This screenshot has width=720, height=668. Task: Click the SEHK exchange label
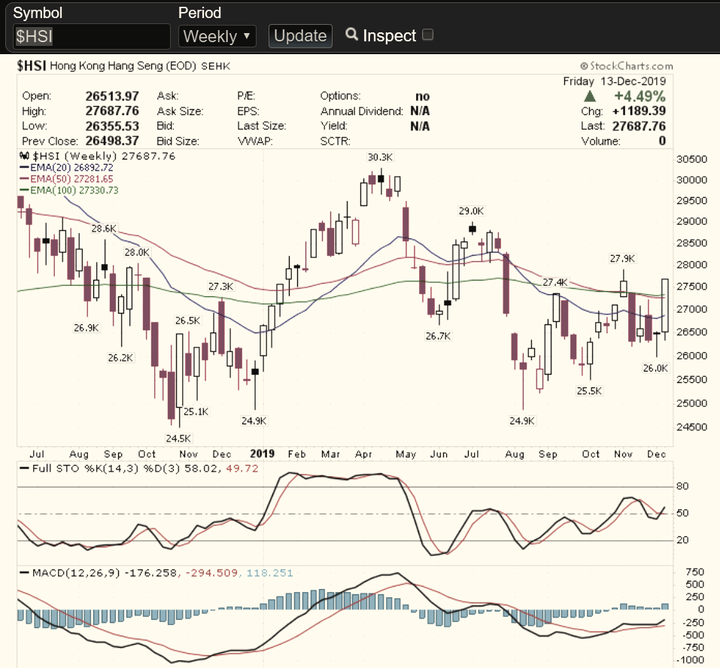pos(216,67)
